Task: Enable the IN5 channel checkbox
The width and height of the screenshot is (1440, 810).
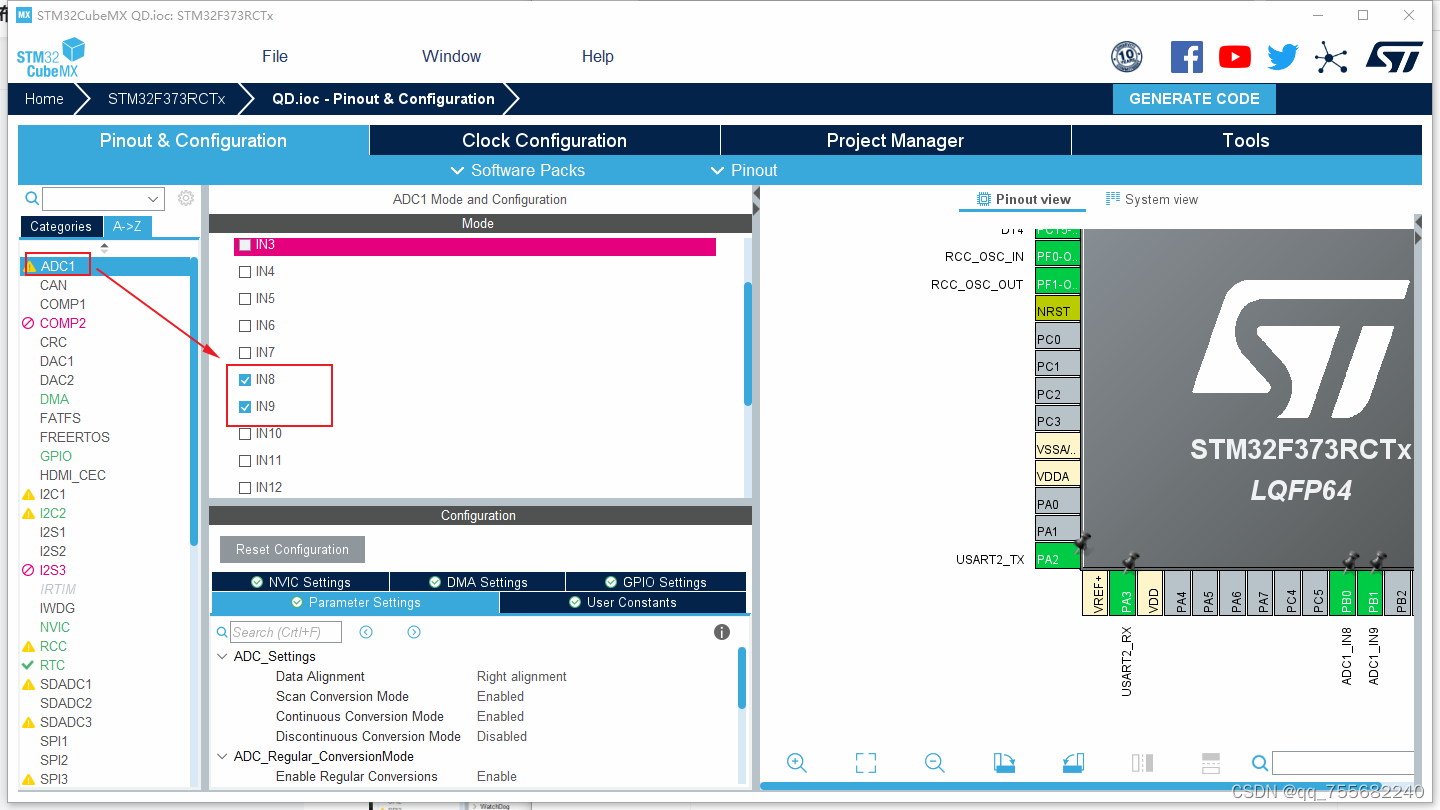Action: (x=245, y=299)
